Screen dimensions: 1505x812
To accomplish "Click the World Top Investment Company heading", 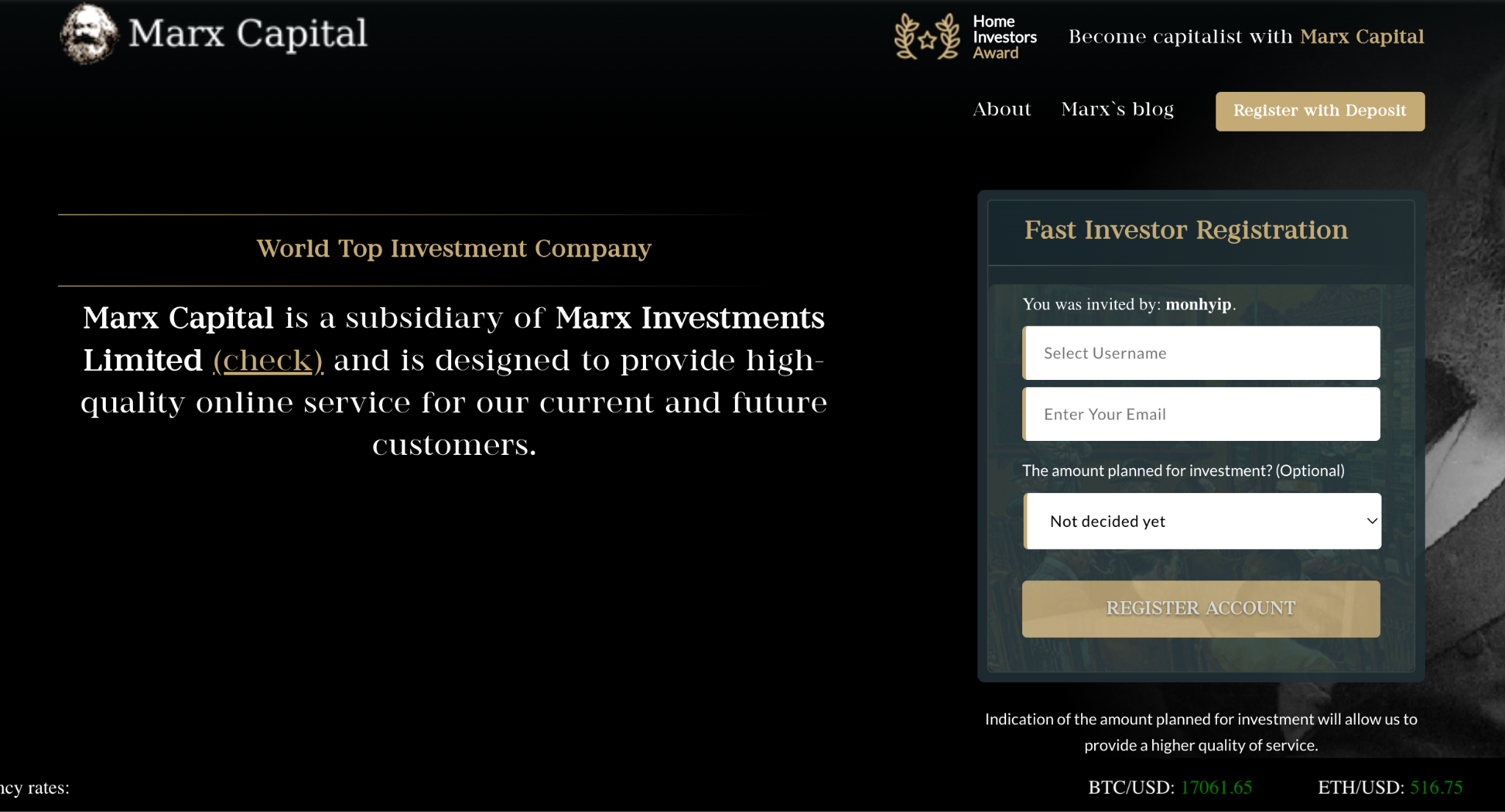I will (x=453, y=249).
